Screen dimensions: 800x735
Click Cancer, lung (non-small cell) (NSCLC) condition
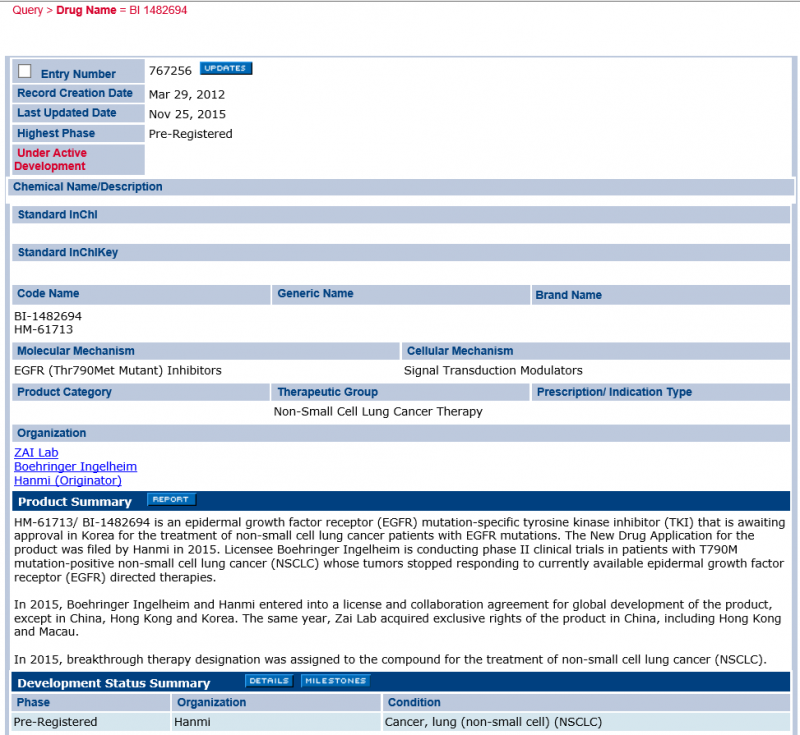coord(493,722)
